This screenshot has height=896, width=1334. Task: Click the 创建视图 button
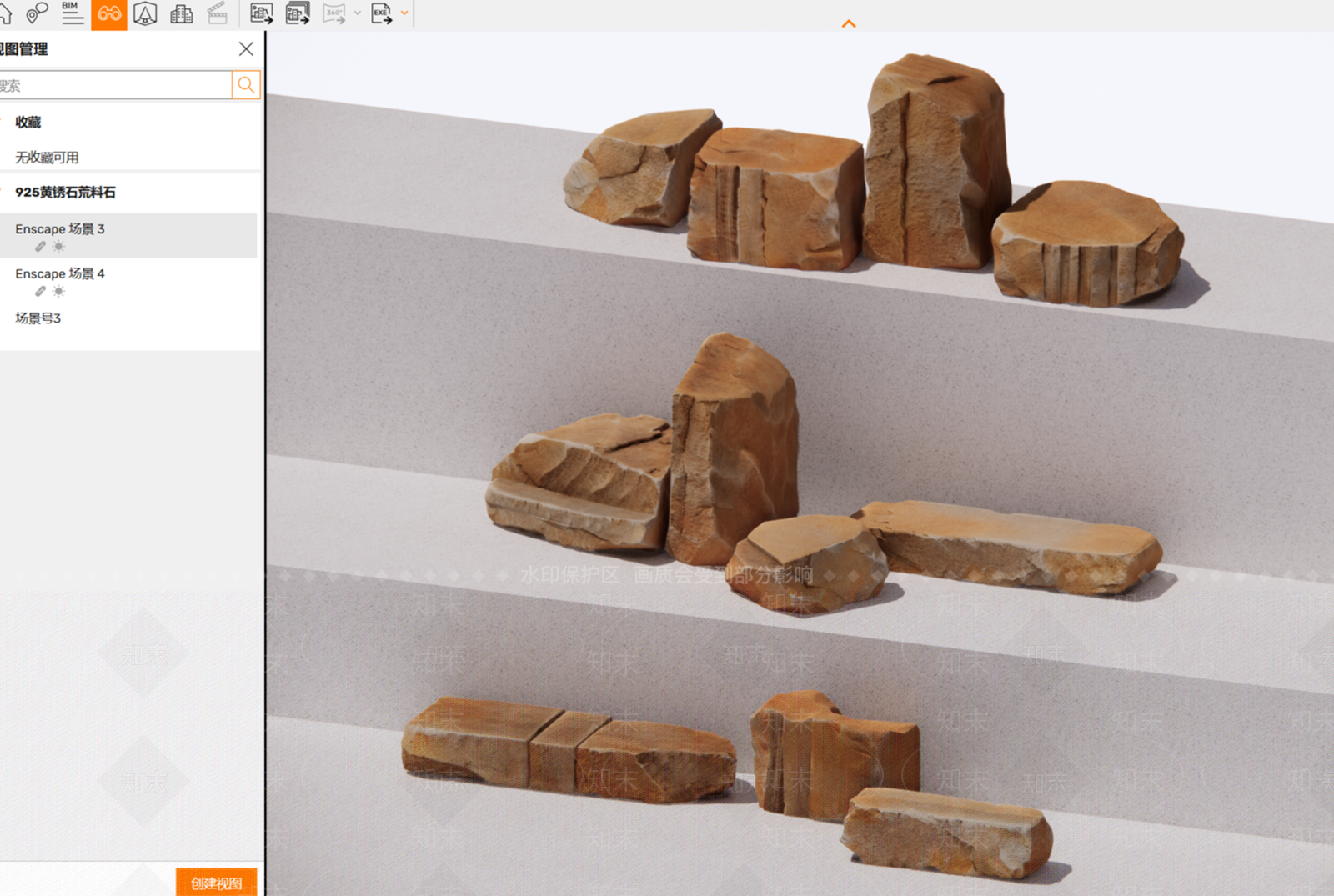pos(217,883)
